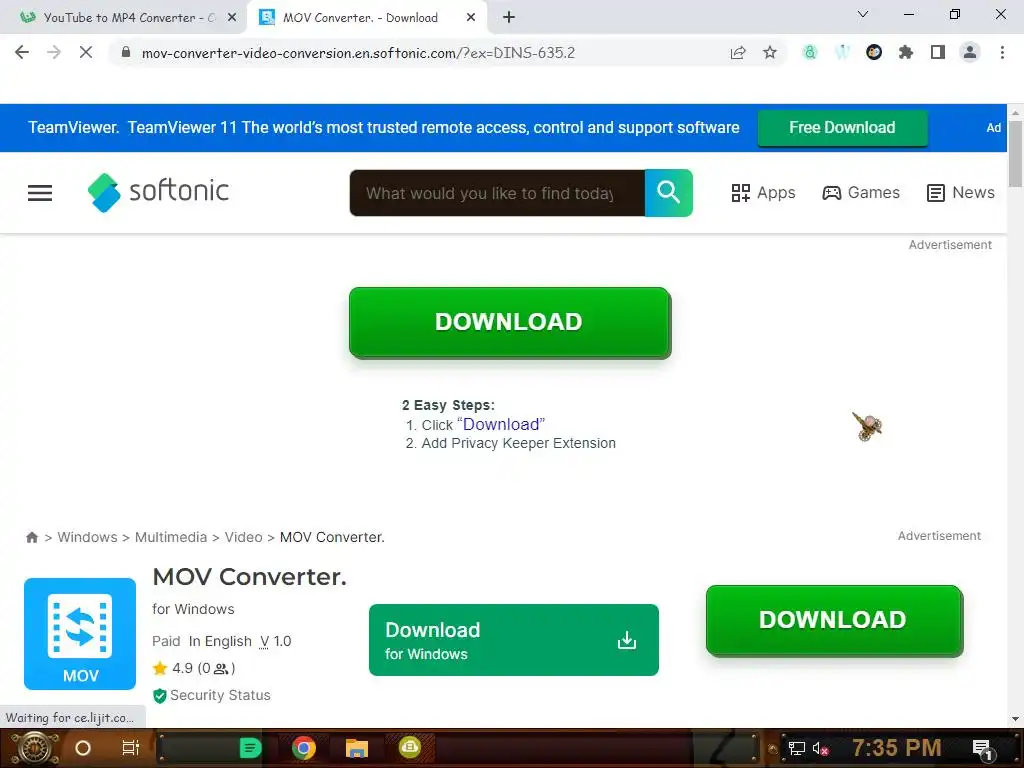1024x768 pixels.
Task: Click the Security Status shield
Action: coord(159,696)
